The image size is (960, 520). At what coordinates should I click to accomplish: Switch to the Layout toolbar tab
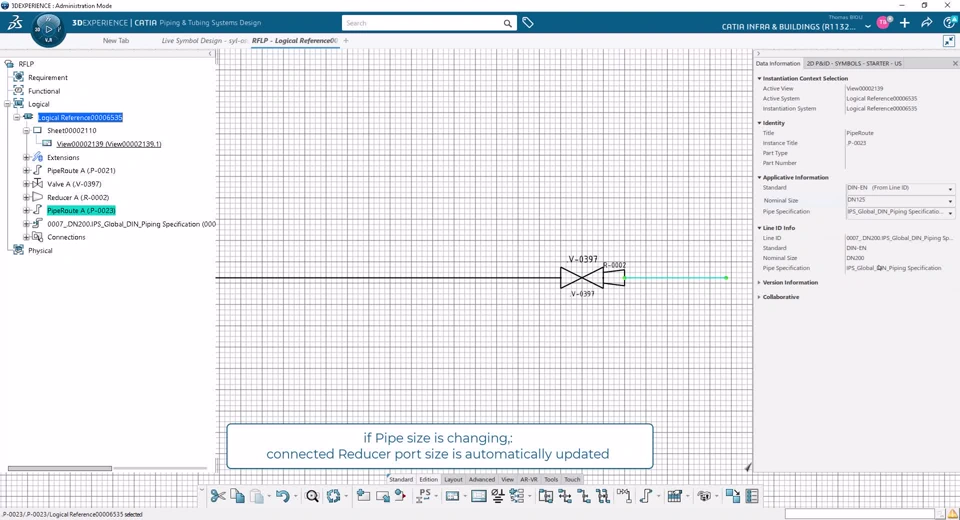453,480
